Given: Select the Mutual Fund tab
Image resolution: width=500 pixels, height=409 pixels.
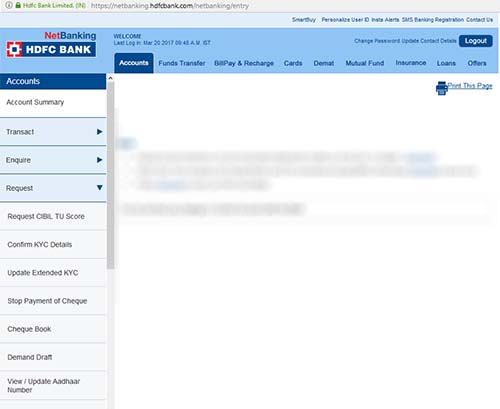Looking at the screenshot, I should (365, 63).
